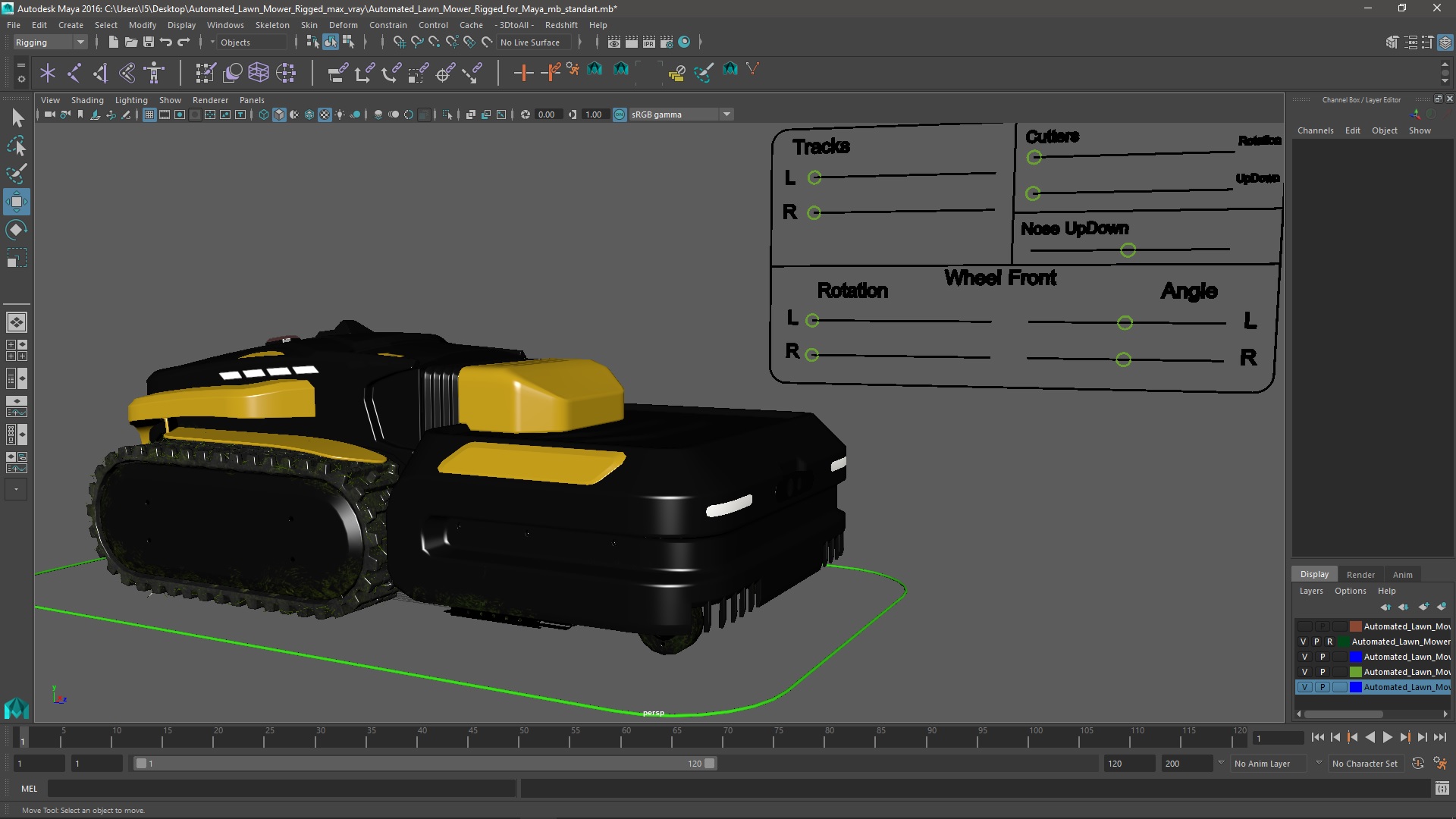The image size is (1456, 819).
Task: Open the shelf options gear menu
Action: [x=20, y=78]
